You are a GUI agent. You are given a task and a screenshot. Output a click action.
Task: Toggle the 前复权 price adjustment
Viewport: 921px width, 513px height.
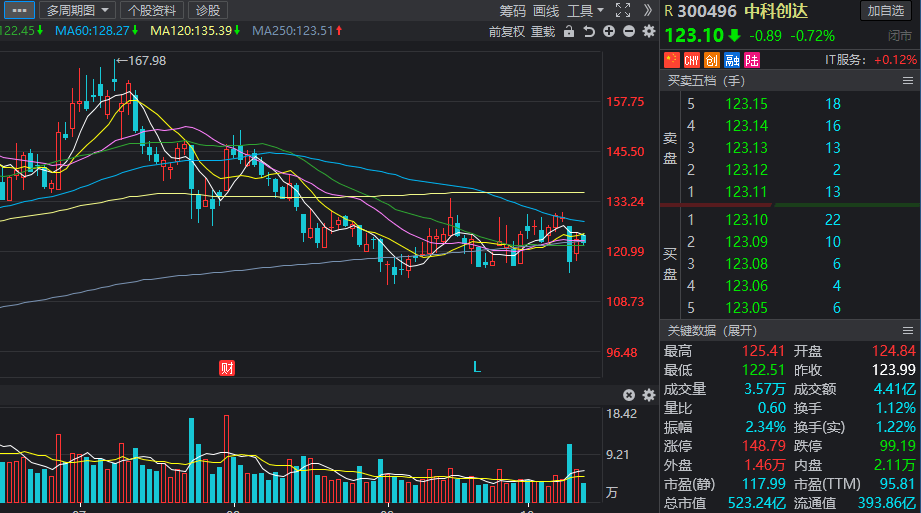(506, 32)
